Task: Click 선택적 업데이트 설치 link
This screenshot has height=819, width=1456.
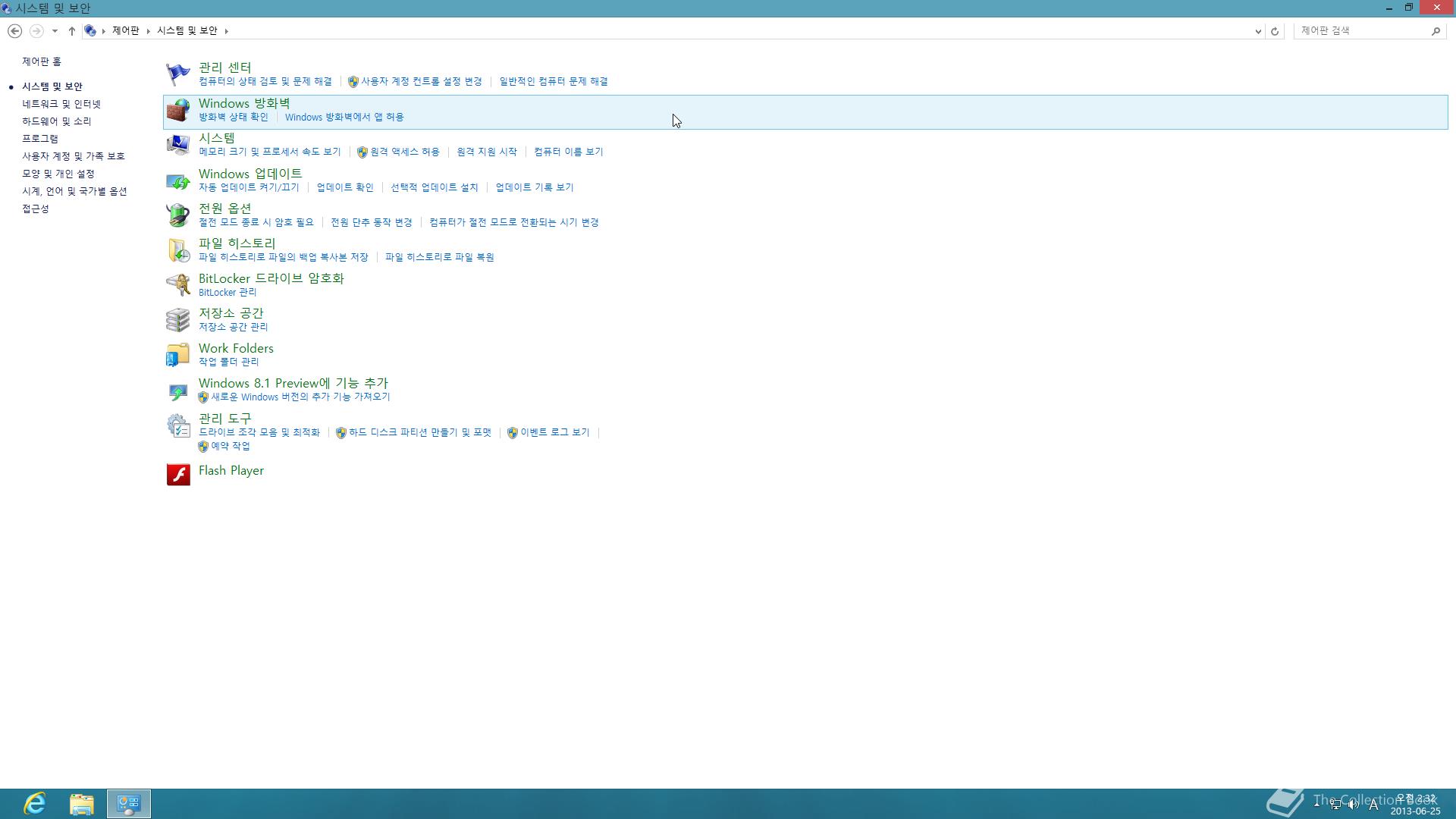Action: click(435, 187)
